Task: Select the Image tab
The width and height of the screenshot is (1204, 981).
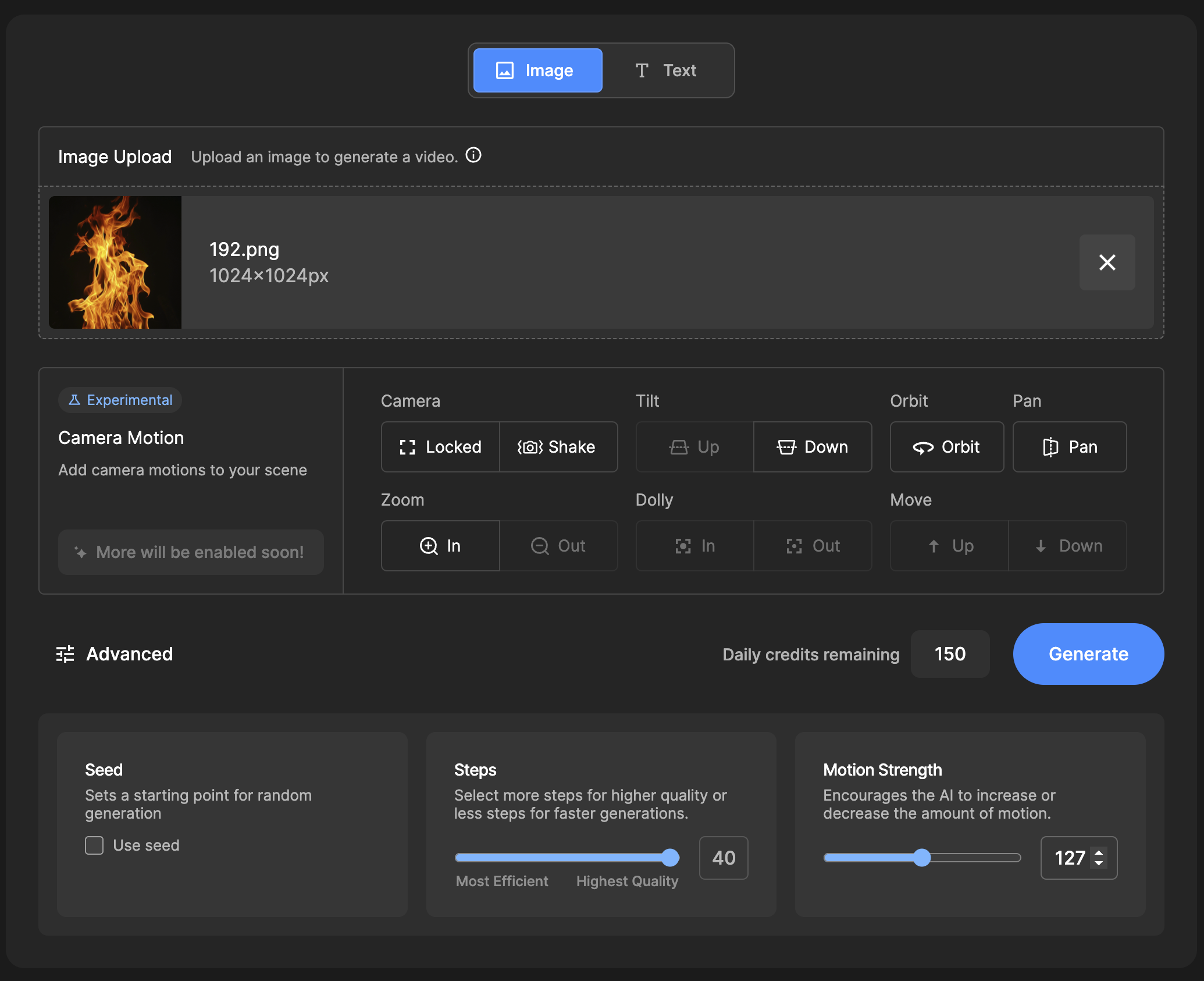Action: tap(537, 70)
